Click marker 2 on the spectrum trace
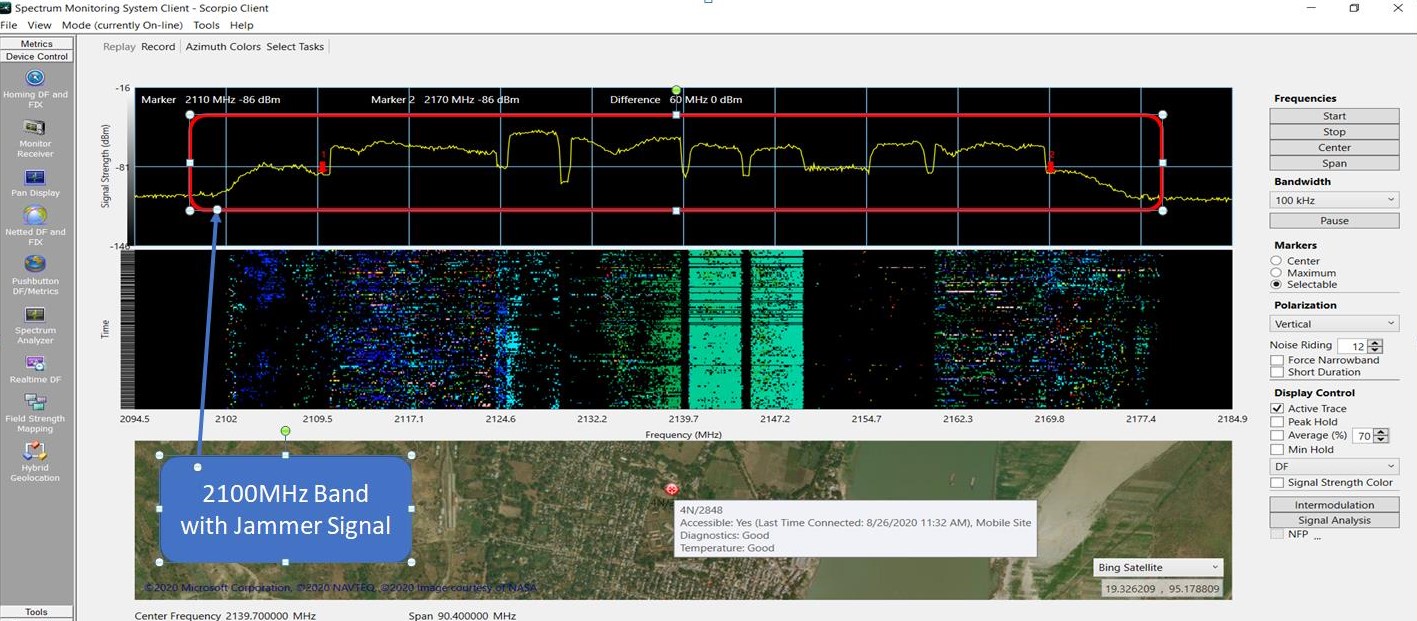The image size is (1417, 621). tap(1051, 165)
